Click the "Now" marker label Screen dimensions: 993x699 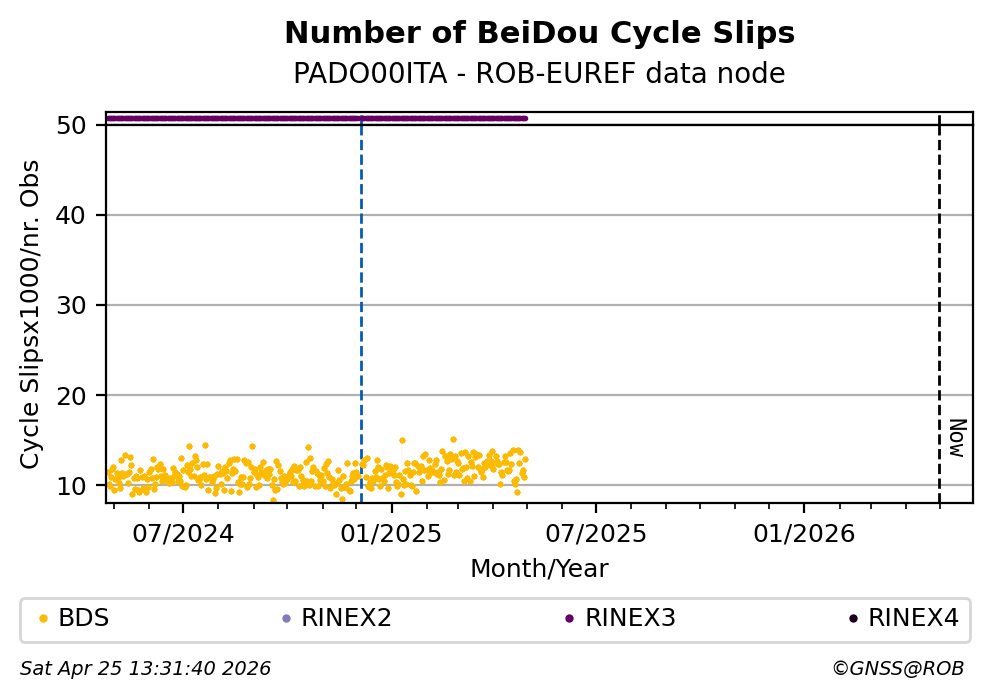coord(957,438)
